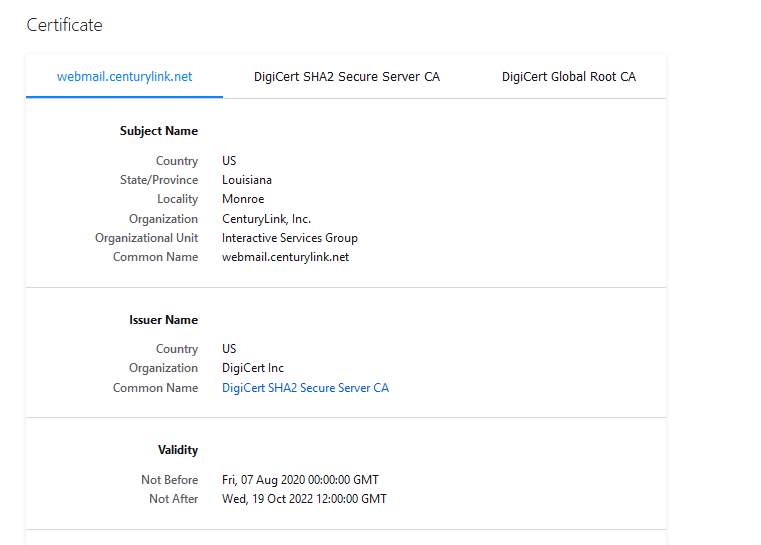
Task: Click the Not After label
Action: coord(174,499)
